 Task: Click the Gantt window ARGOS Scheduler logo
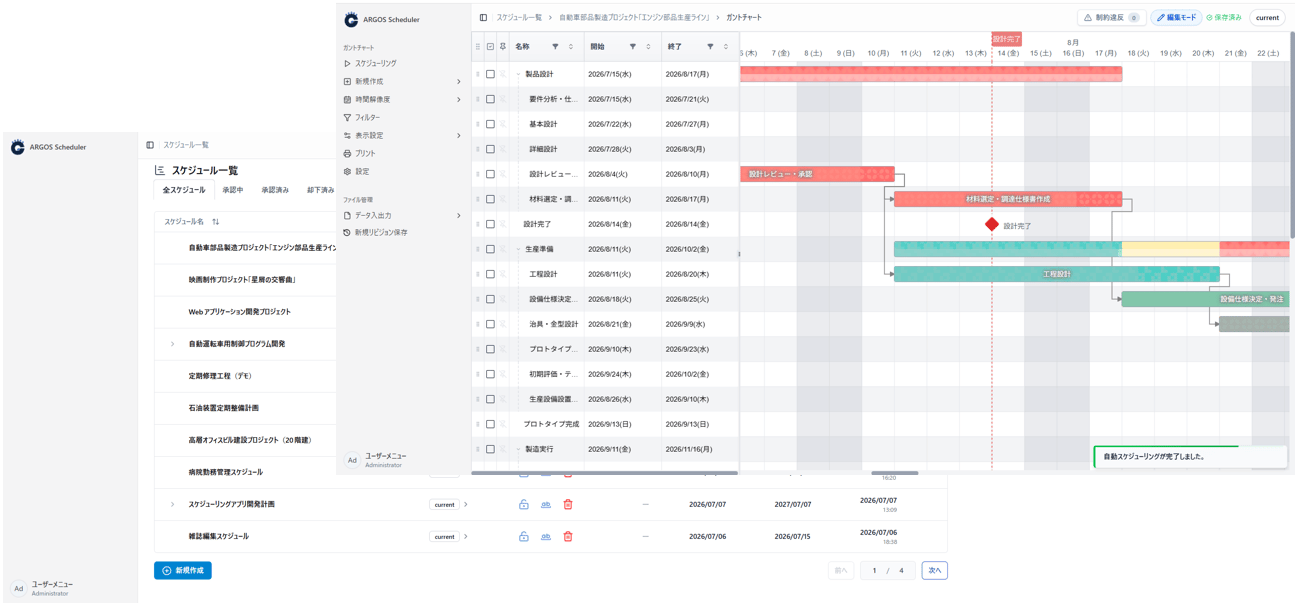(x=351, y=20)
